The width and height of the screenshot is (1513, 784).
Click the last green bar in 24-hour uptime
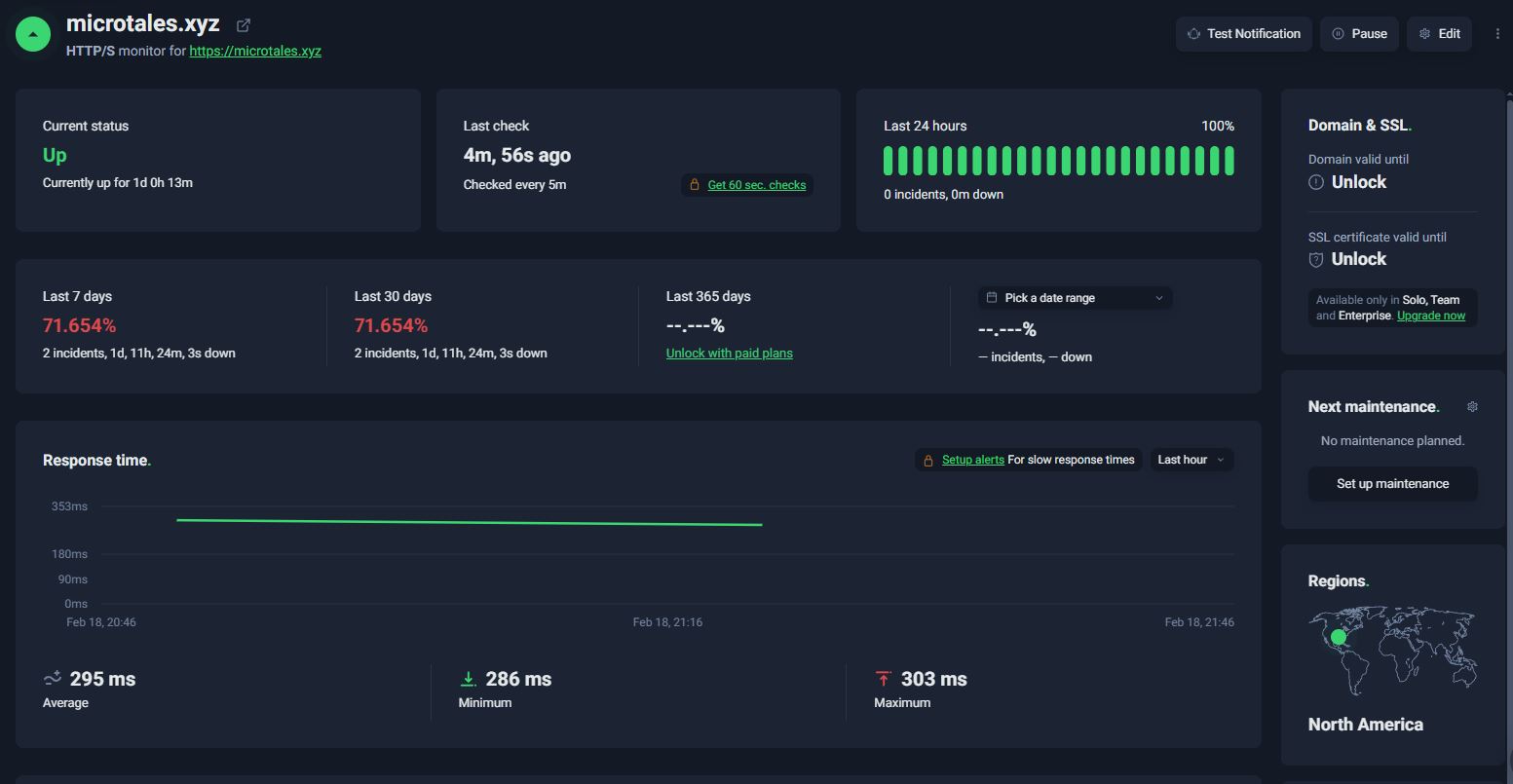(x=1229, y=161)
